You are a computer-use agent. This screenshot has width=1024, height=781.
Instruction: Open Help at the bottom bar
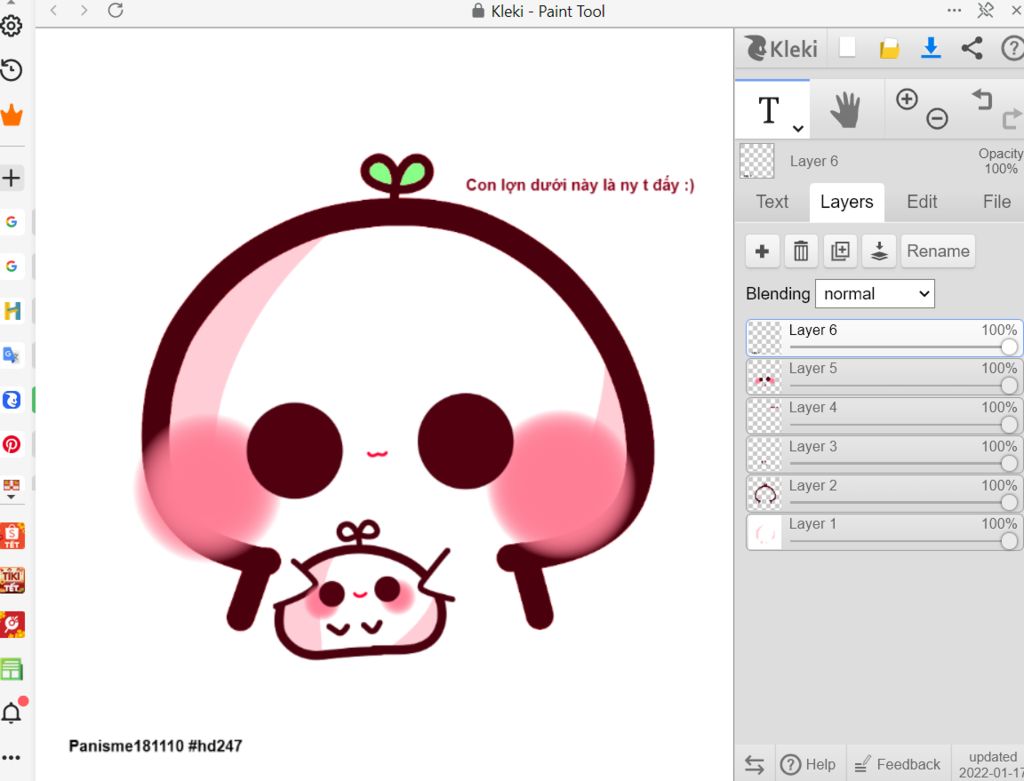pos(808,765)
